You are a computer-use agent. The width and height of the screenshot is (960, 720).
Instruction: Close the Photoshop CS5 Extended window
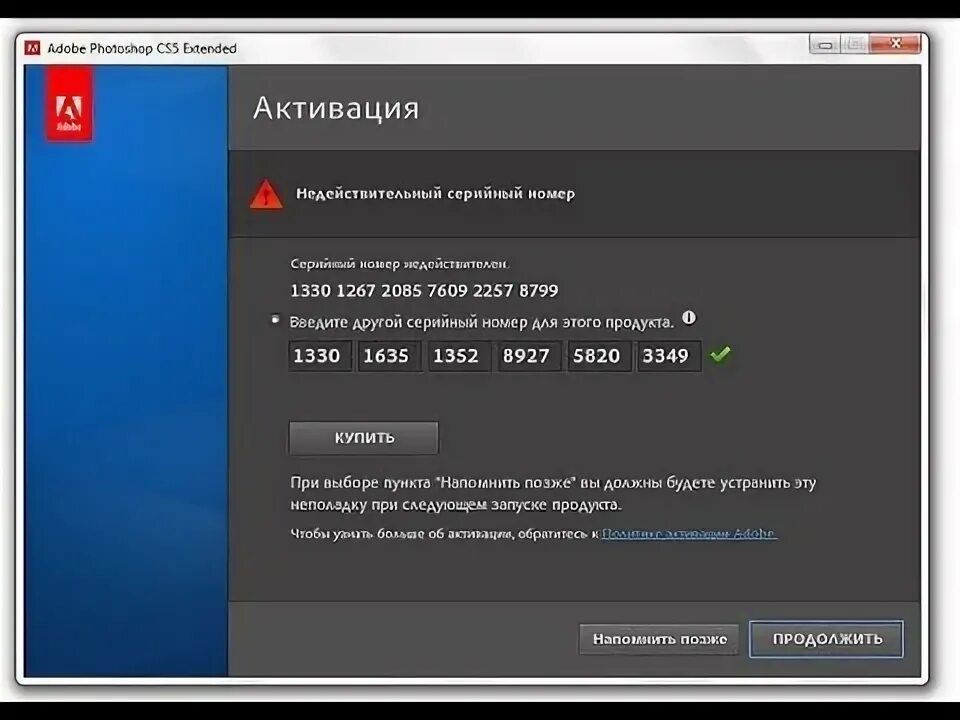point(895,44)
